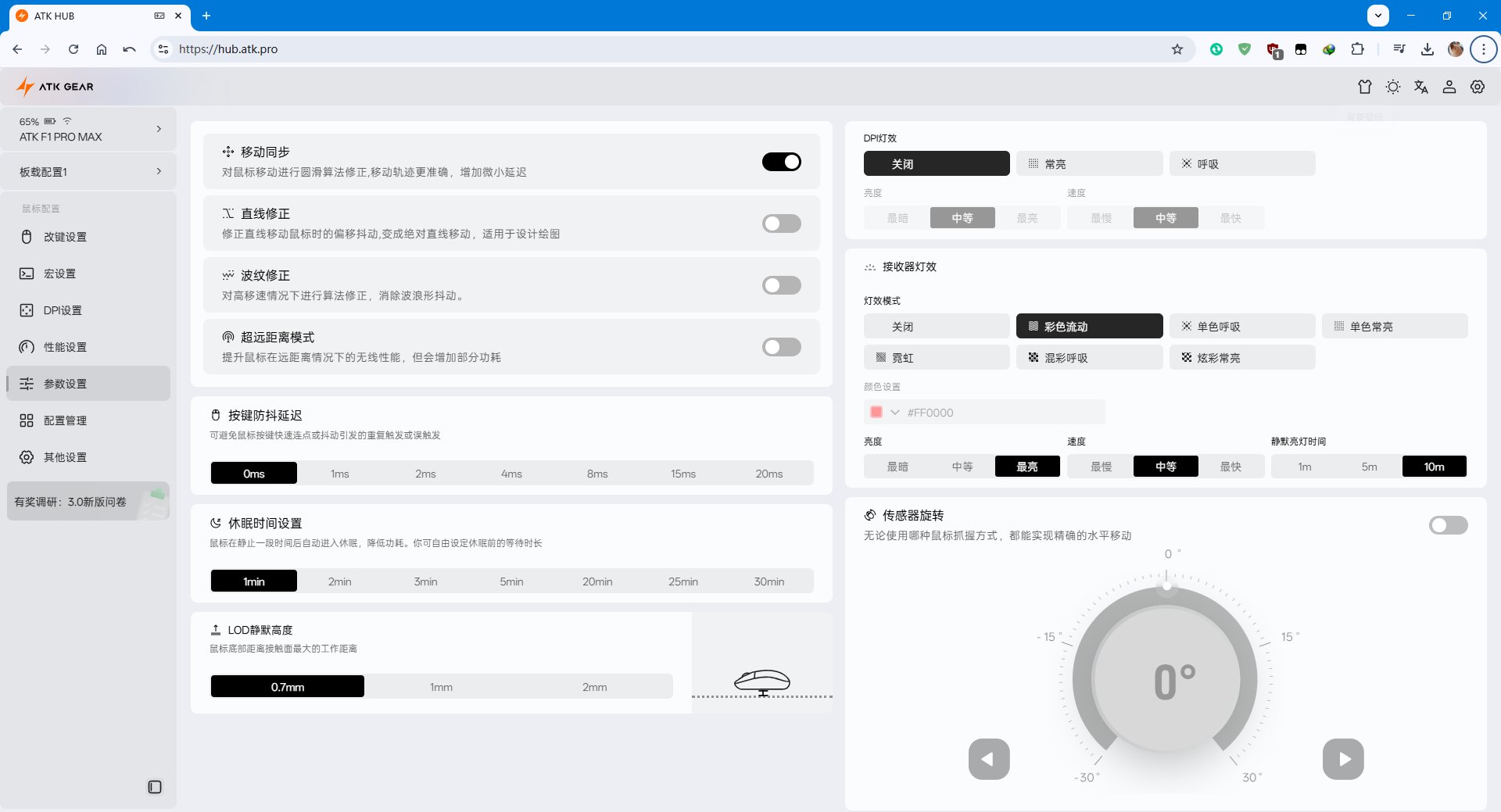Disable the 移动同步 motion sync switch
The width and height of the screenshot is (1501, 812).
pyautogui.click(x=781, y=162)
